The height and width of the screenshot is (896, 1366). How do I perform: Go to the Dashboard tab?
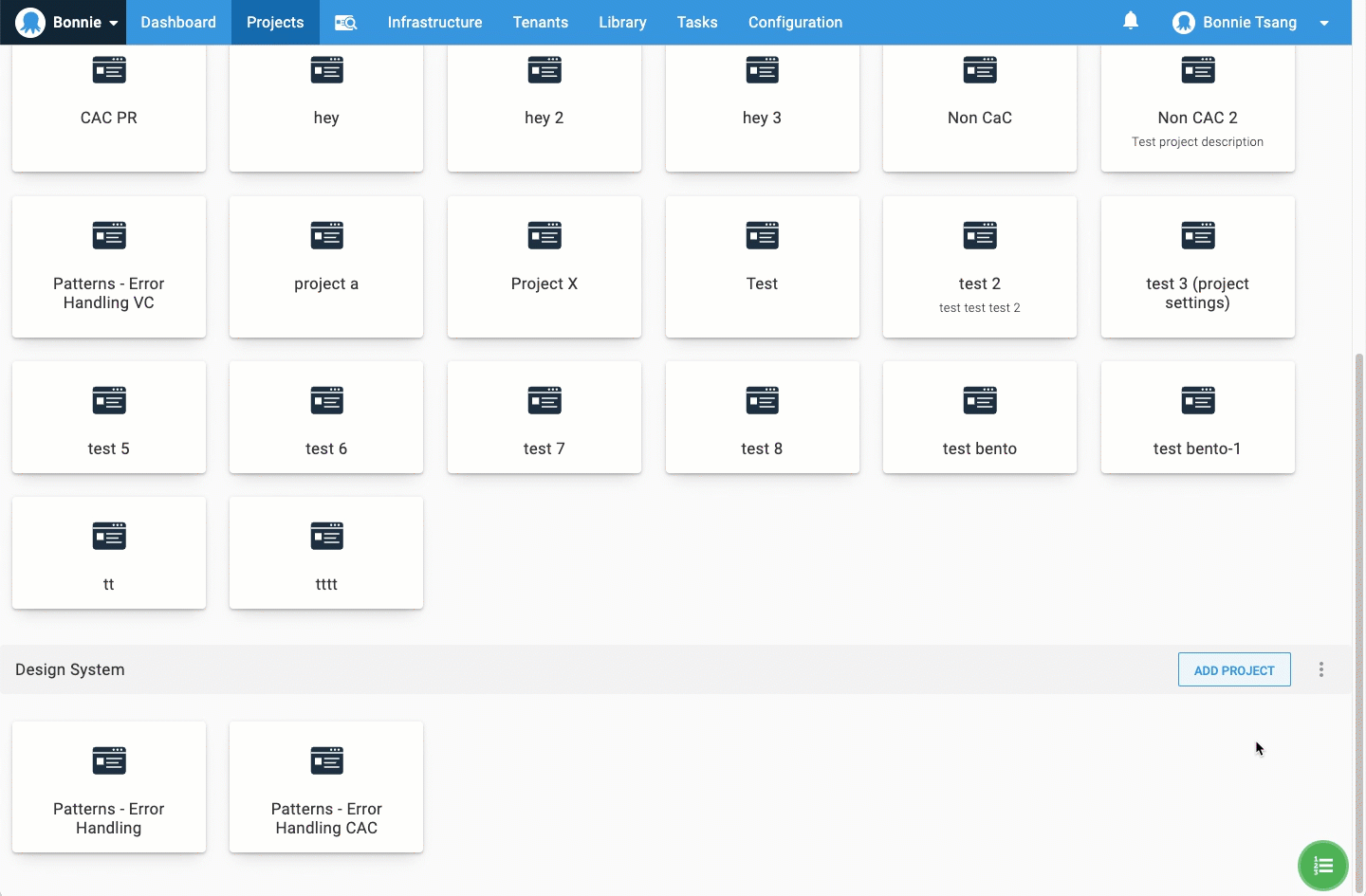pyautogui.click(x=178, y=22)
